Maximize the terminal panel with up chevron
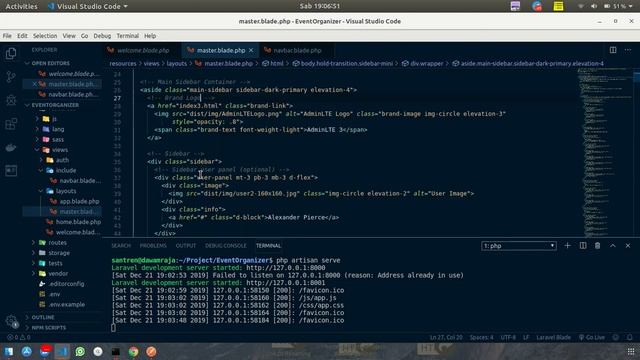Viewport: 640px width, 360px height. 613,246
